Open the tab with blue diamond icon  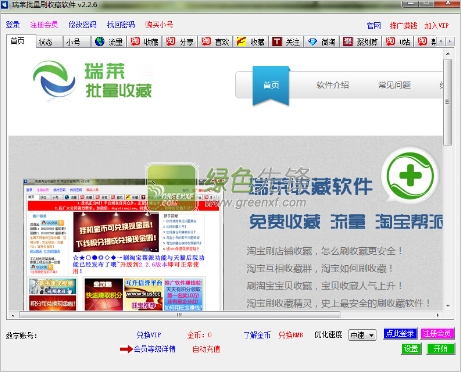pyautogui.click(x=321, y=42)
